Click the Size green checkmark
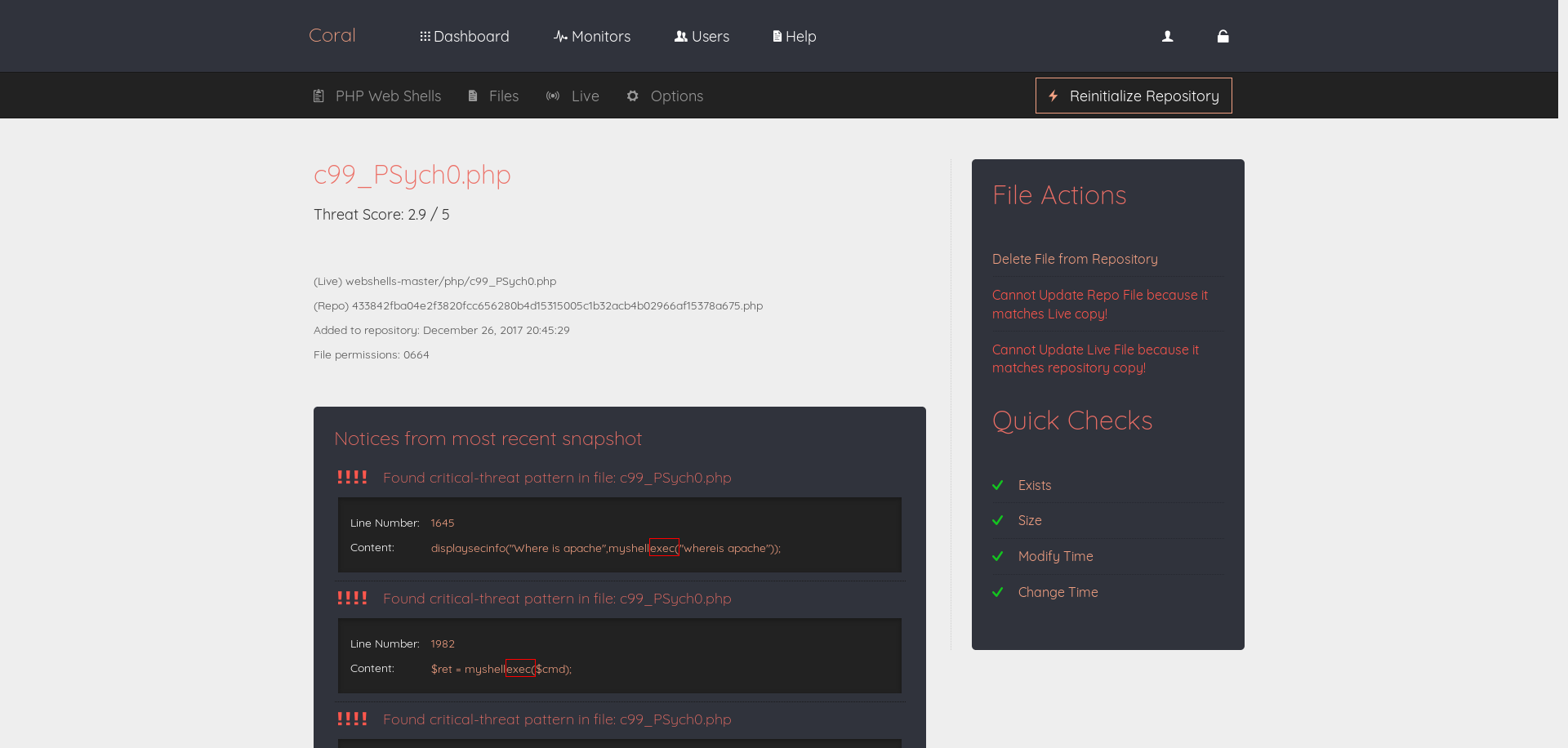Viewport: 1568px width, 748px height. click(997, 520)
